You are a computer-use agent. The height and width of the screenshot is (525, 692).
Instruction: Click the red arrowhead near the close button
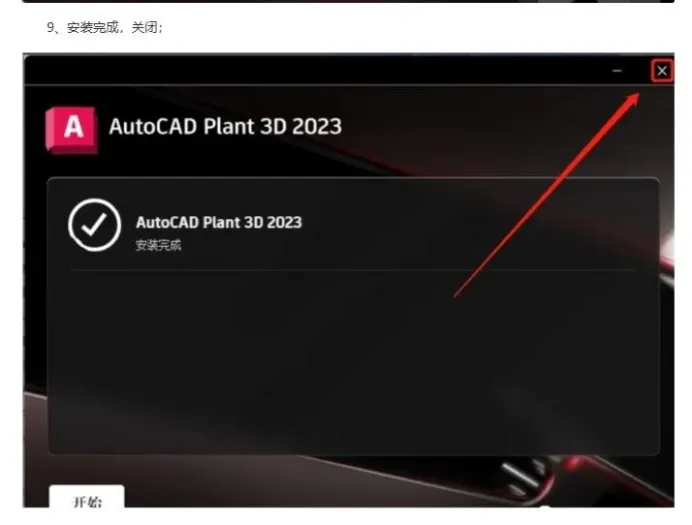point(631,101)
